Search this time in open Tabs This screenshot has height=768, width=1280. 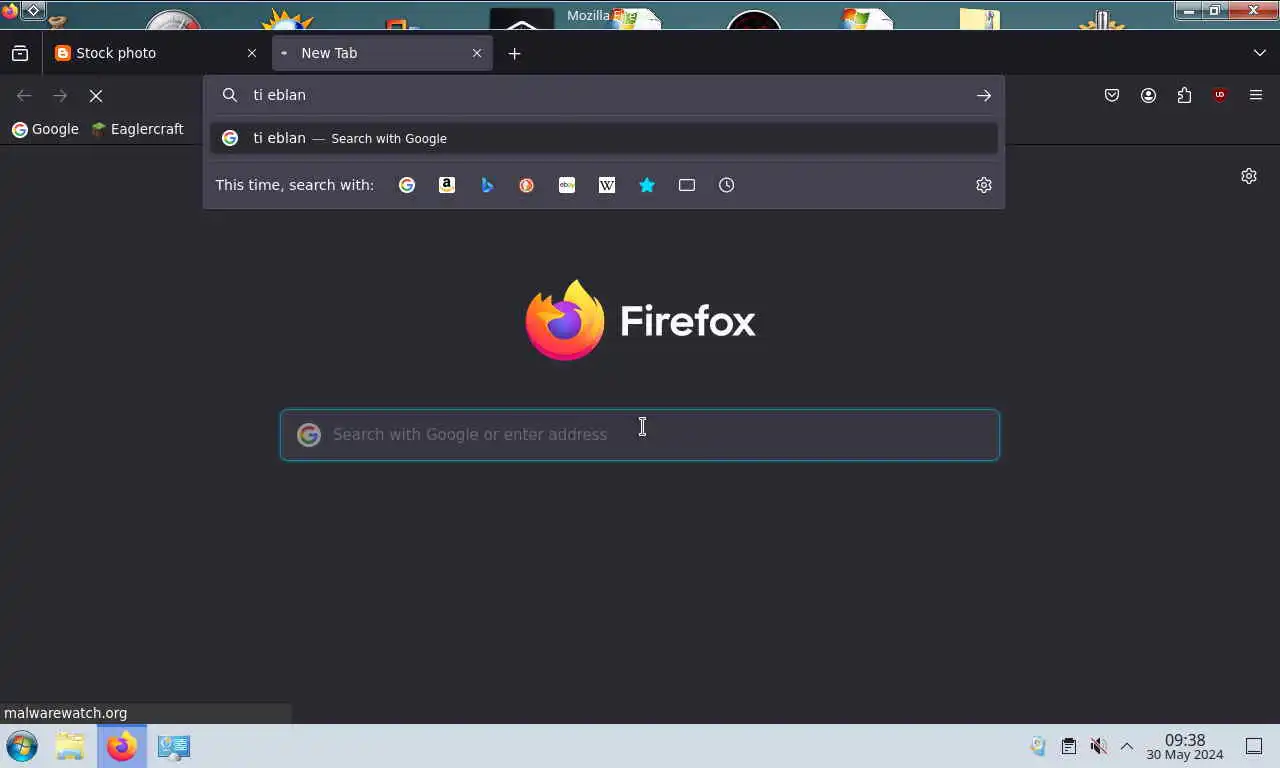pos(687,185)
